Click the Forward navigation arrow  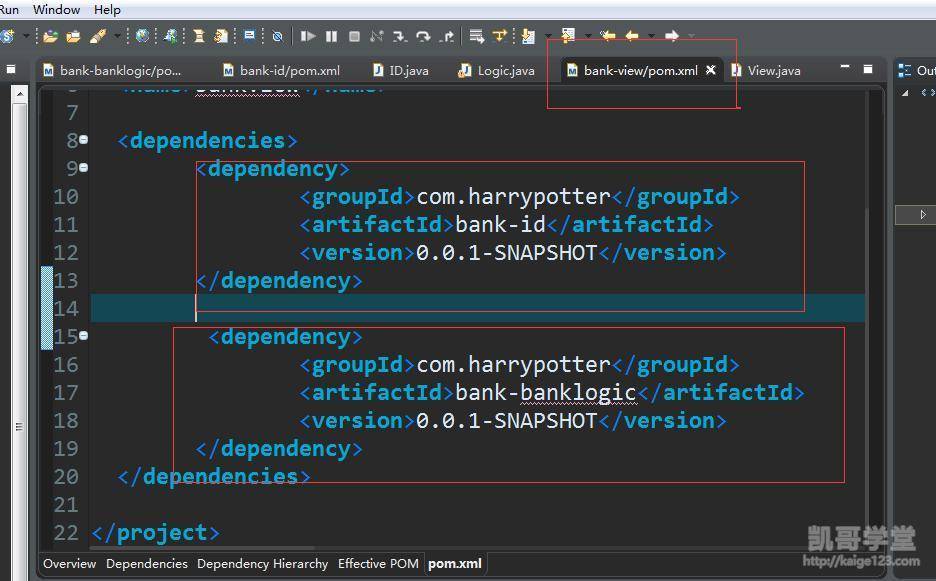pyautogui.click(x=672, y=36)
